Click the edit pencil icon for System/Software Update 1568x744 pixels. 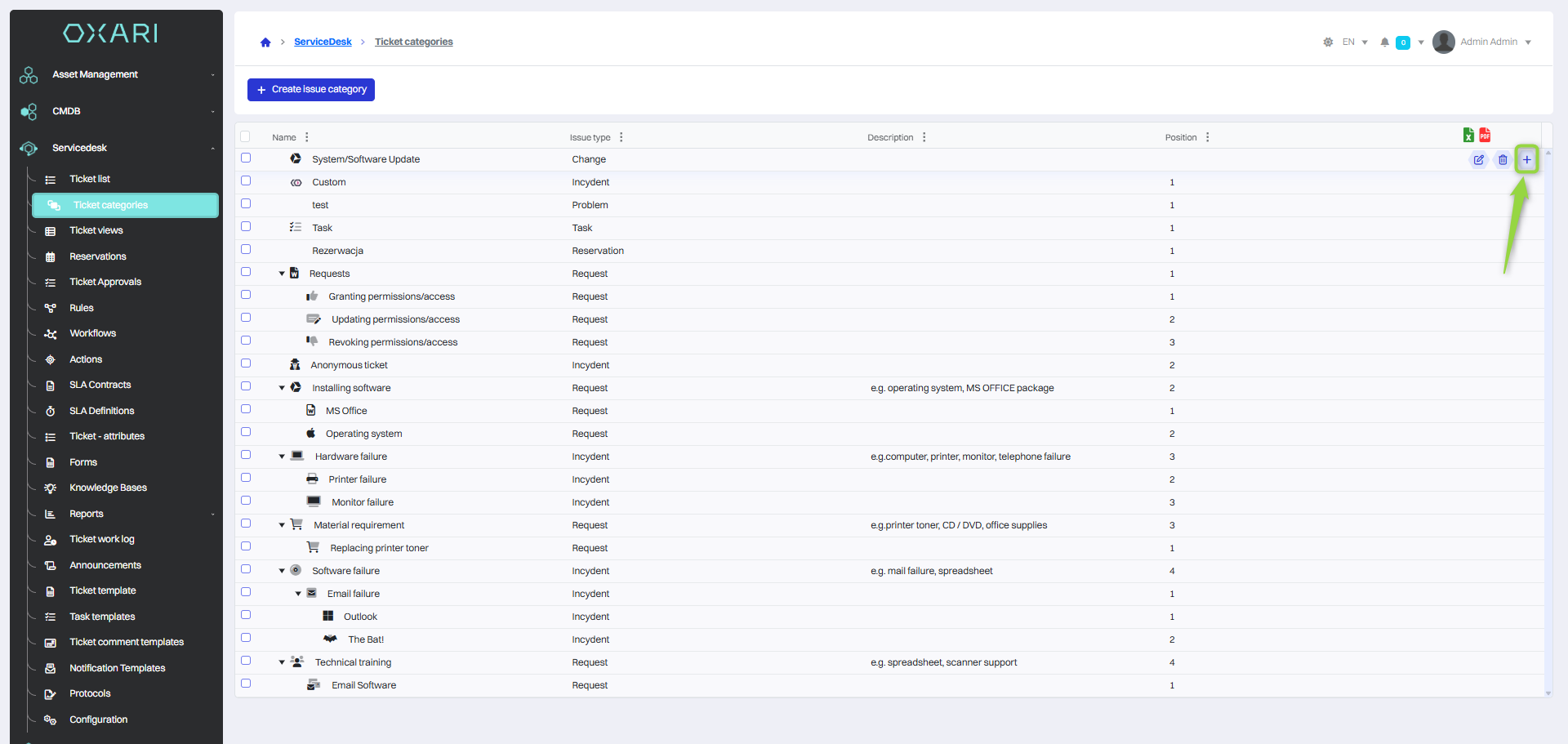click(x=1478, y=160)
